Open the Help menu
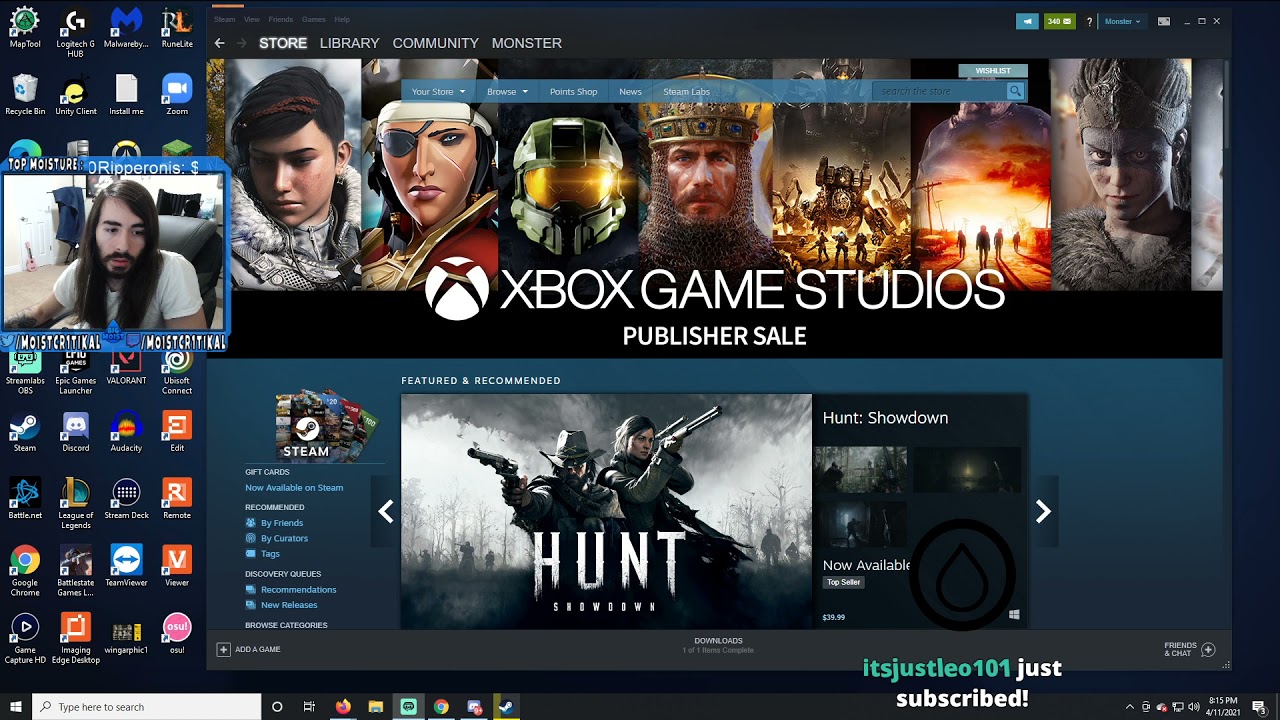 point(342,19)
